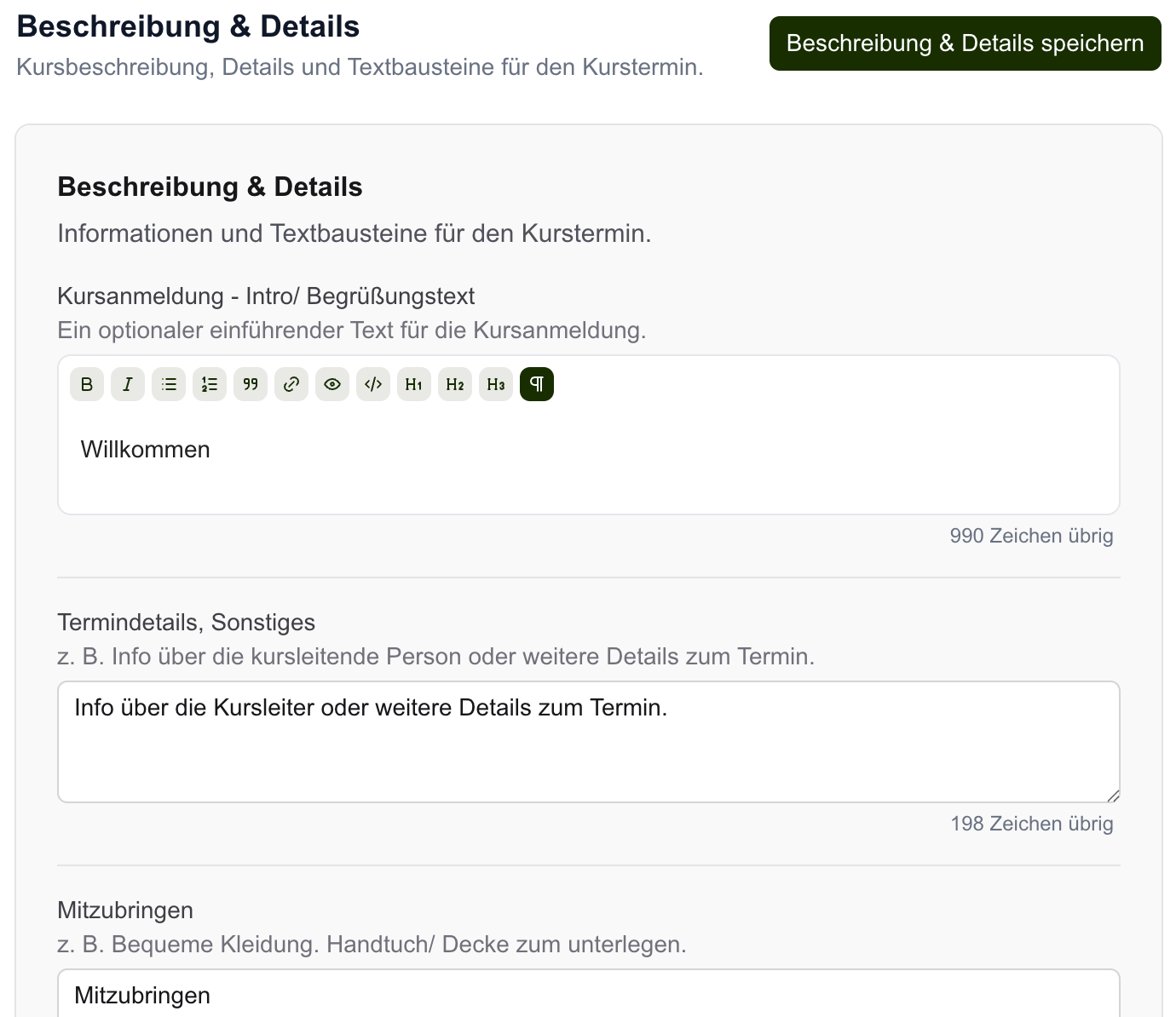Toggle italic formatting in the toolbar
The width and height of the screenshot is (1176, 1017).
(x=128, y=384)
